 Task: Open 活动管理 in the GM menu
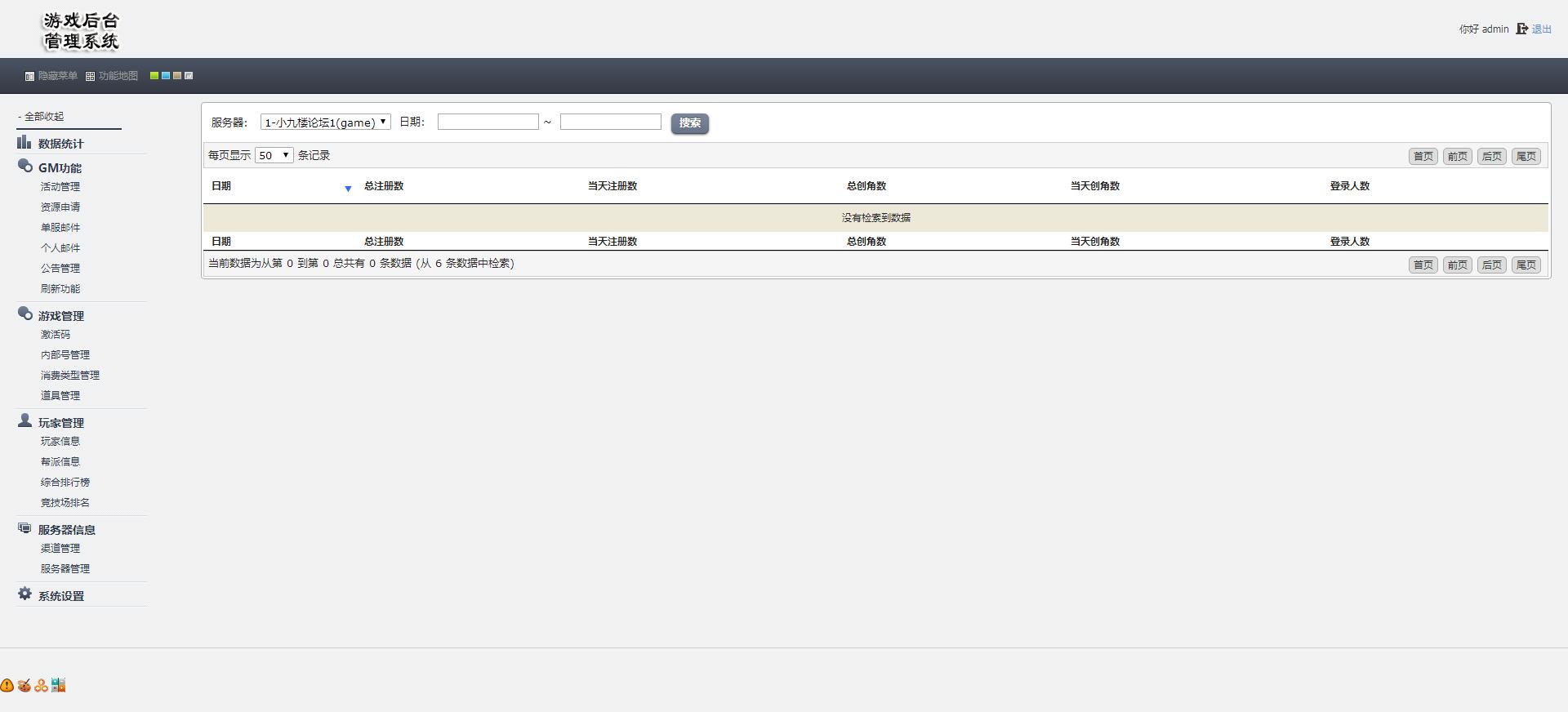[x=60, y=187]
